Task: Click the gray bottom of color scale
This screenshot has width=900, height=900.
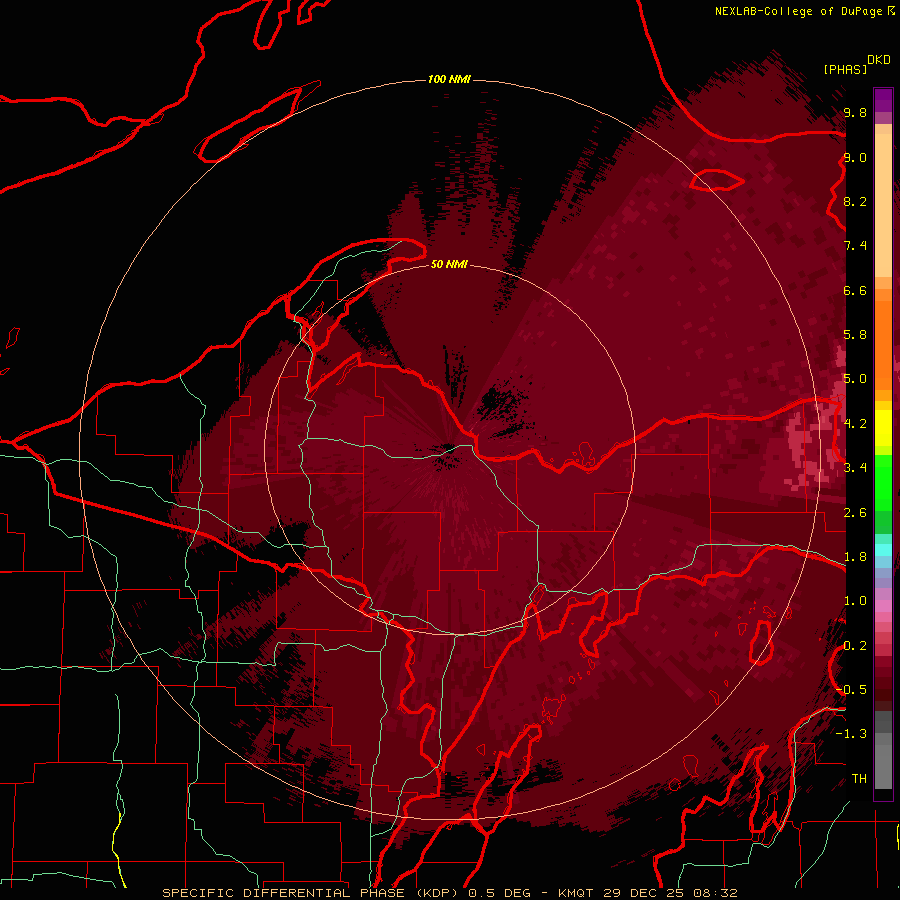Action: (x=883, y=752)
